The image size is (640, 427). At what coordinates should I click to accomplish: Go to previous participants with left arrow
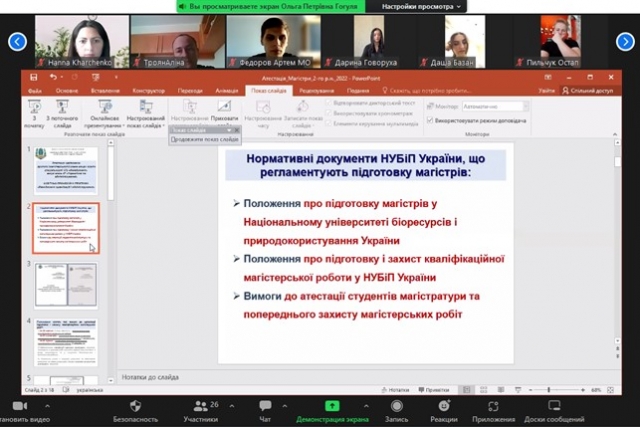(x=18, y=42)
